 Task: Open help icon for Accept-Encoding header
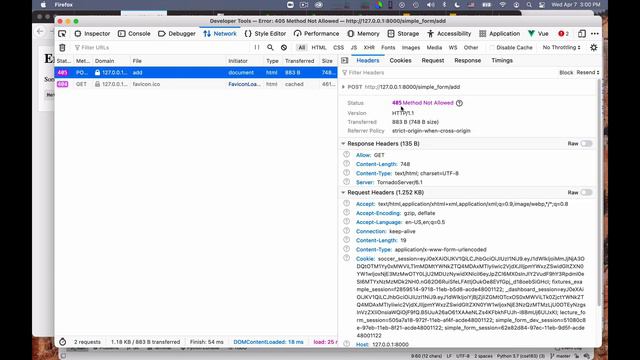coord(347,213)
